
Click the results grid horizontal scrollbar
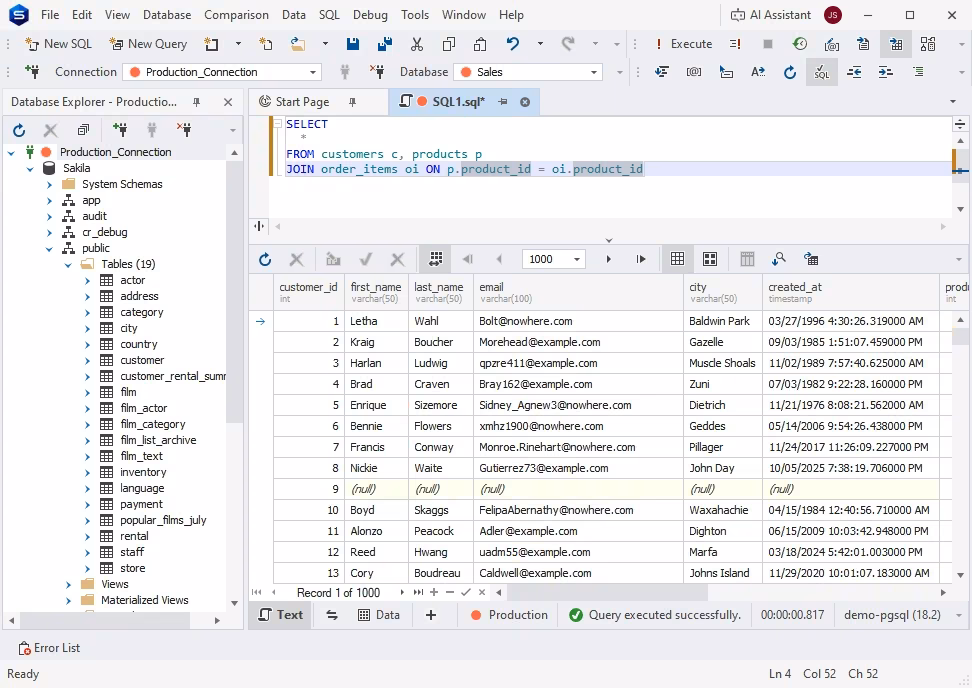[x=608, y=593]
